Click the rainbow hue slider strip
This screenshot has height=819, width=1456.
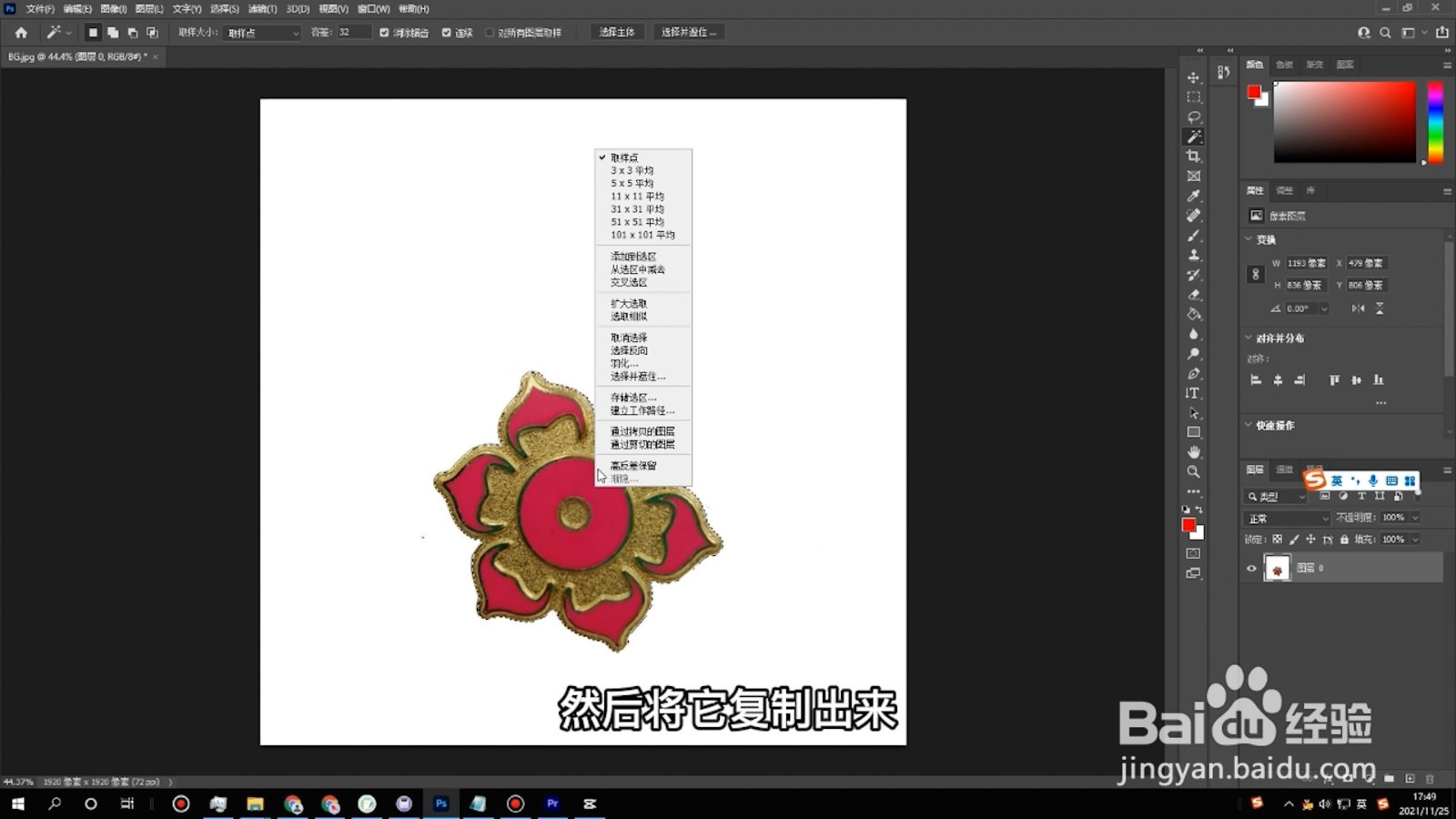tap(1435, 123)
